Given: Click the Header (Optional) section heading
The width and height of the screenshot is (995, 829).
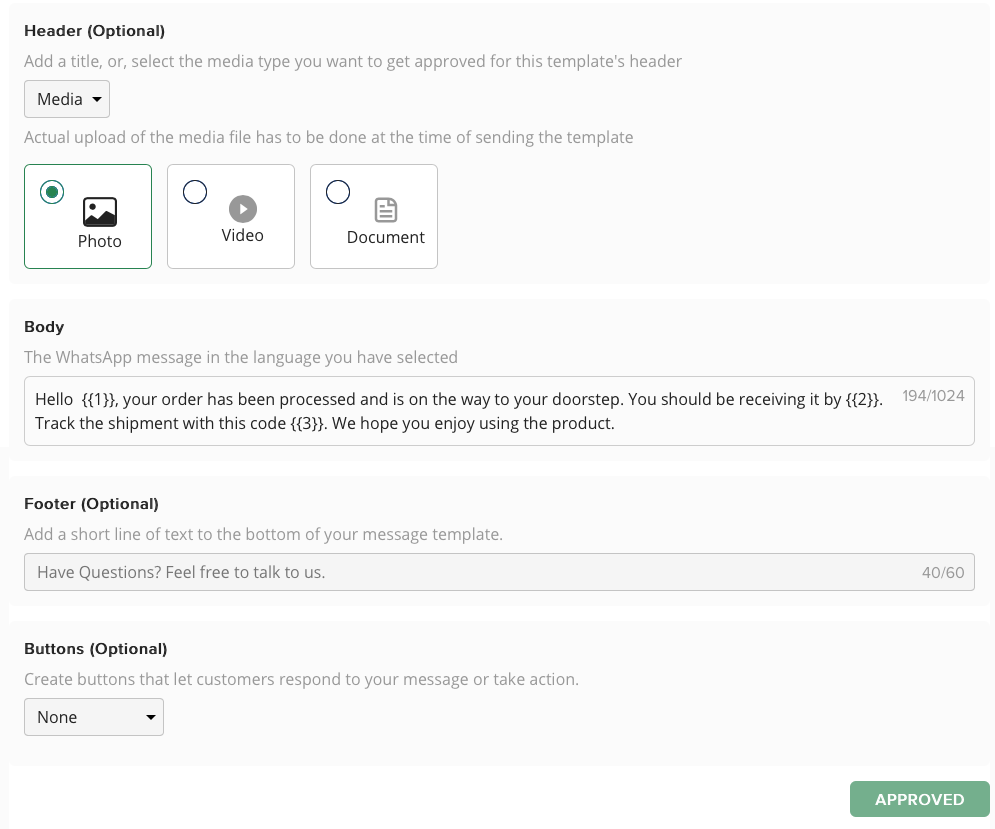Looking at the screenshot, I should pyautogui.click(x=94, y=31).
